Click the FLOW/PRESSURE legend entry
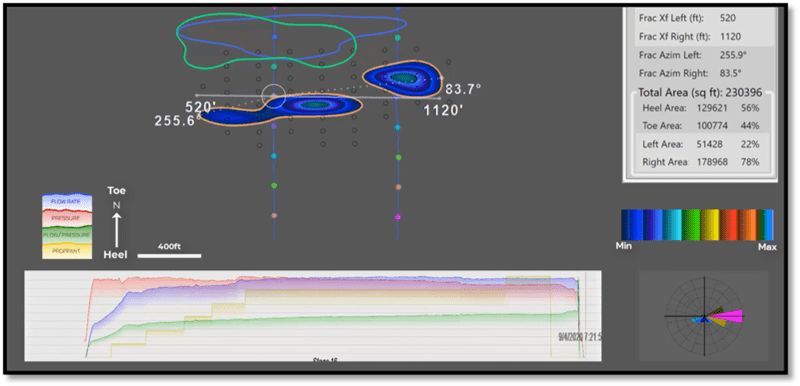800x386 pixels. pos(67,235)
